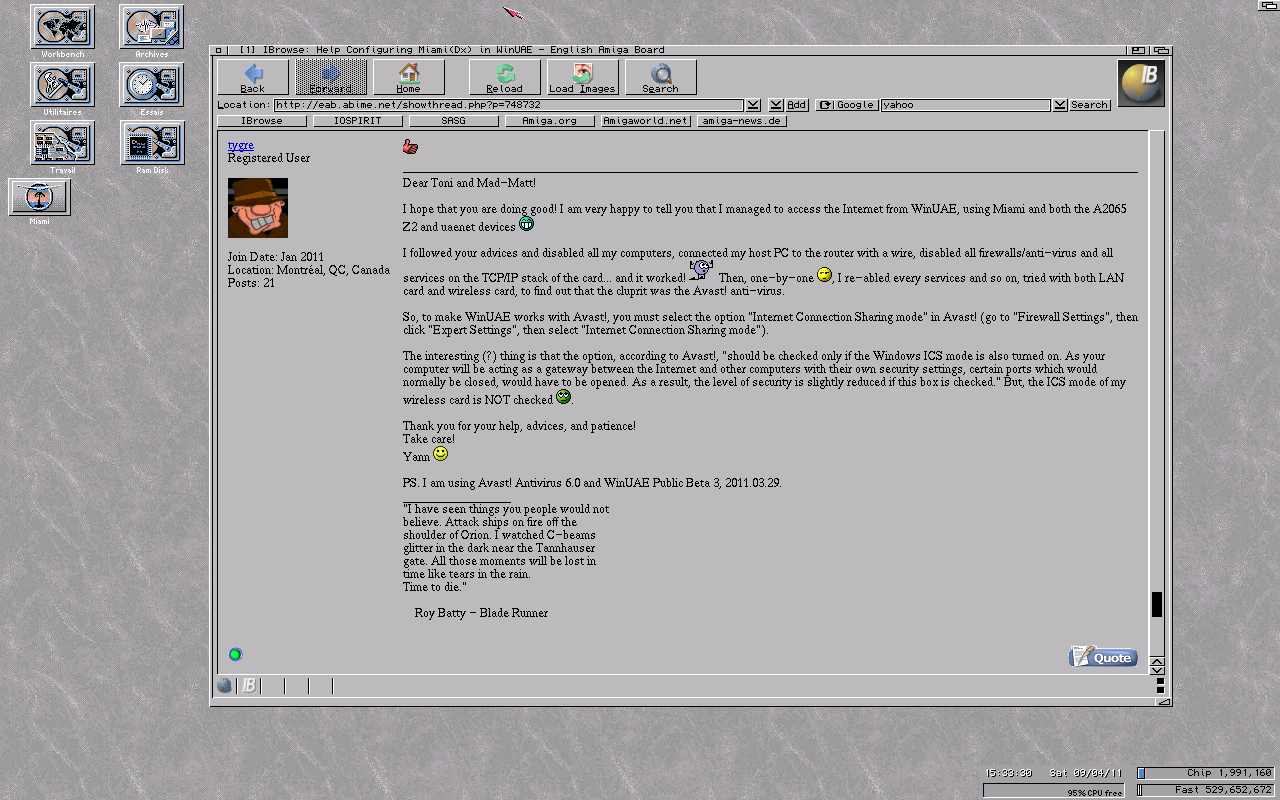This screenshot has width=1280, height=800.
Task: Open tygre's user profile link
Action: point(241,145)
